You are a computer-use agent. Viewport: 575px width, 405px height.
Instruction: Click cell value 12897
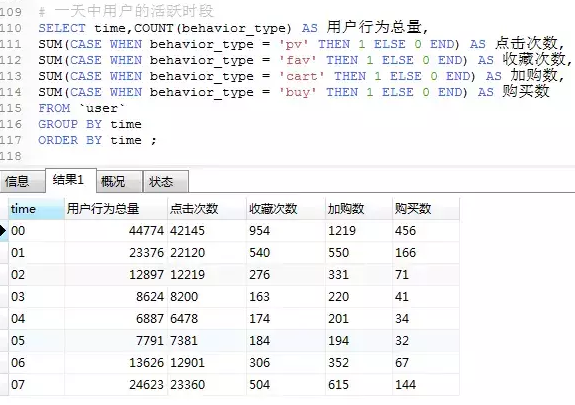point(146,275)
